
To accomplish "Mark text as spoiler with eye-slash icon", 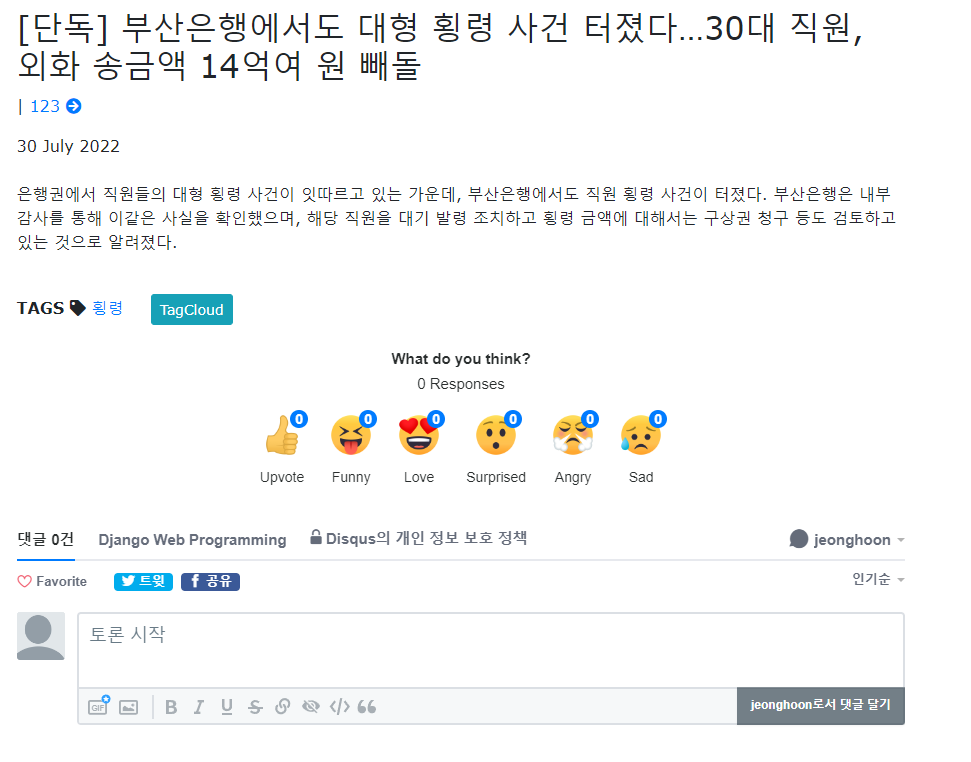I will 311,707.
